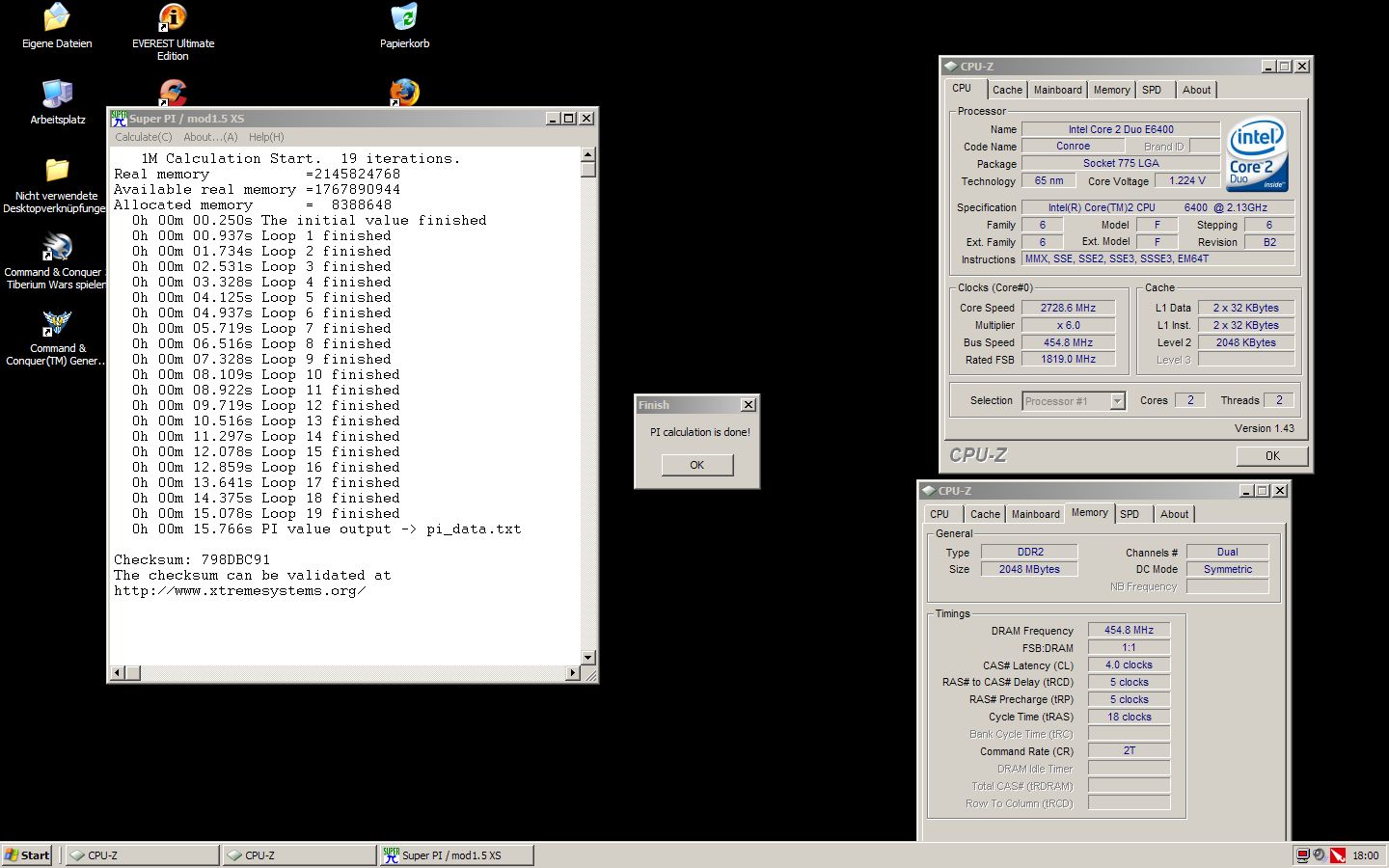Image resolution: width=1389 pixels, height=868 pixels.
Task: Switch to About tab in upper CPU-Z
Action: [1196, 90]
